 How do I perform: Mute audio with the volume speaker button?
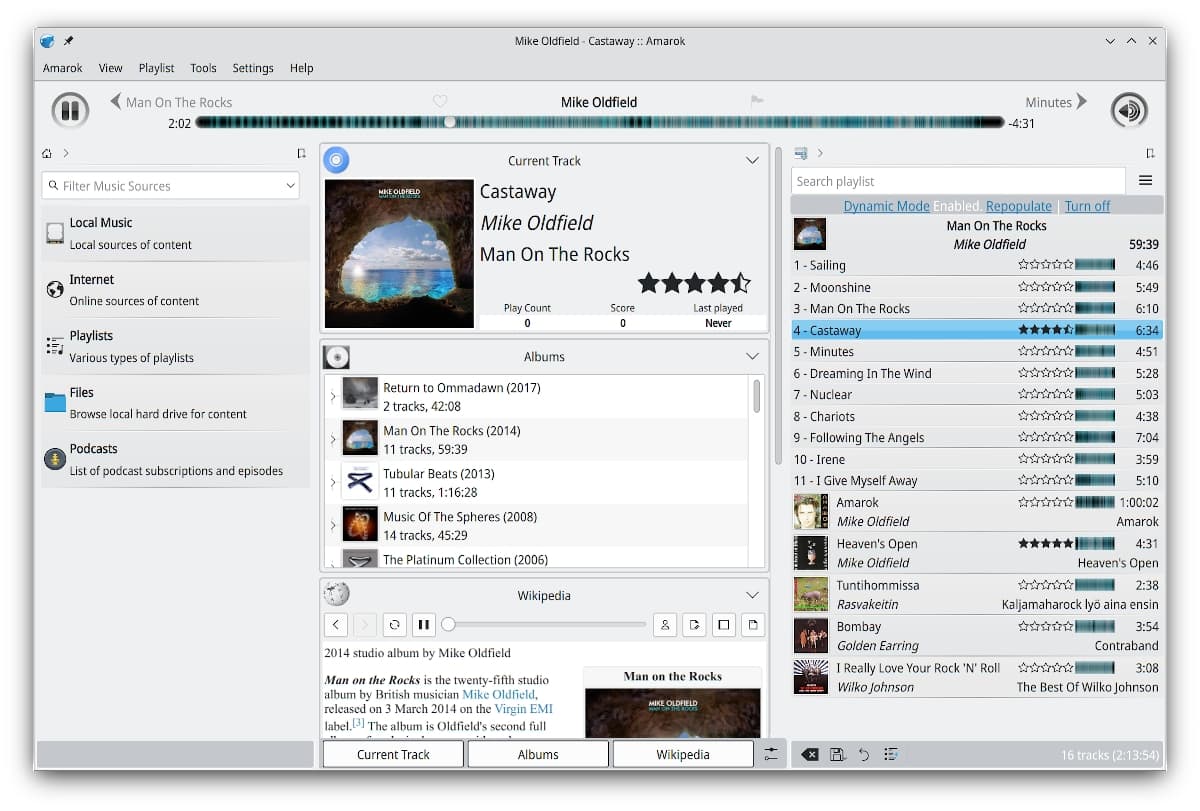[x=1129, y=110]
